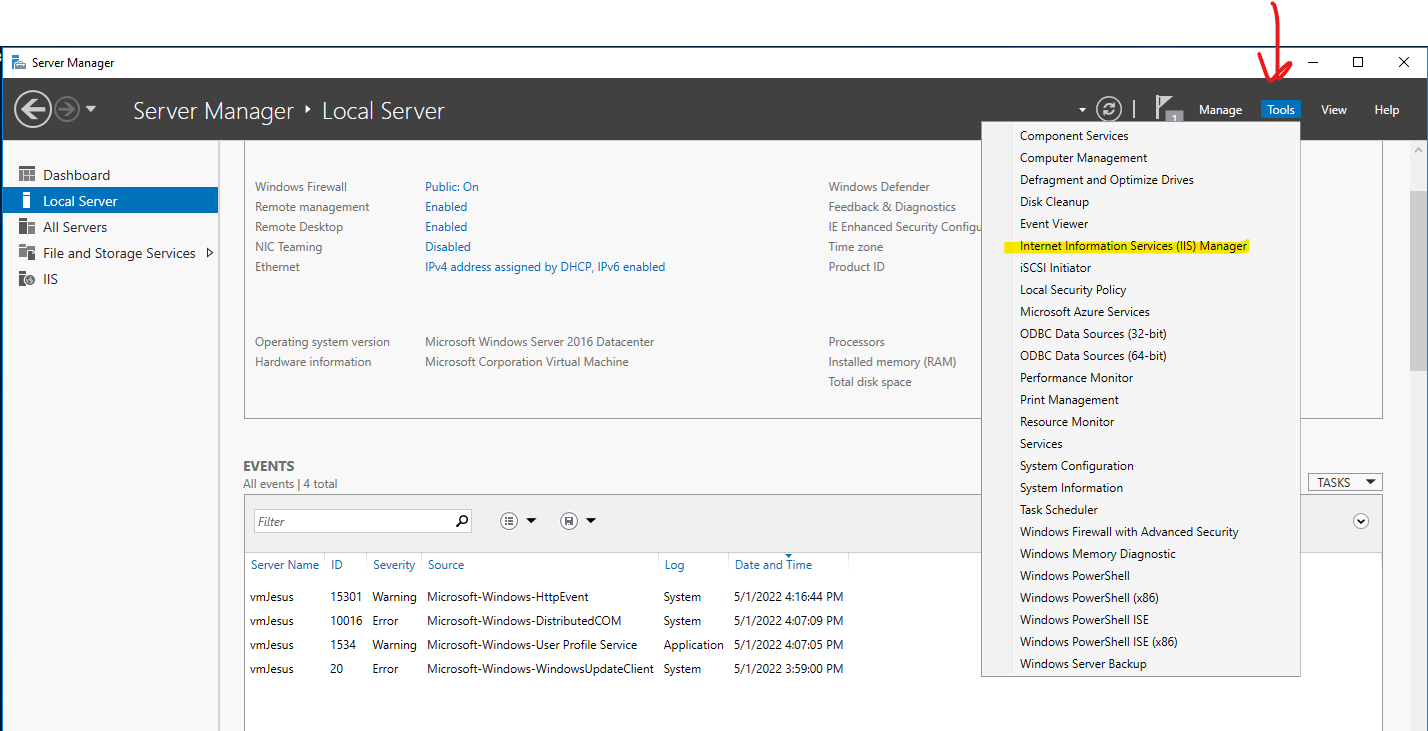The width and height of the screenshot is (1428, 731).
Task: Open navigation history dropdown arrow
Action: 91,109
